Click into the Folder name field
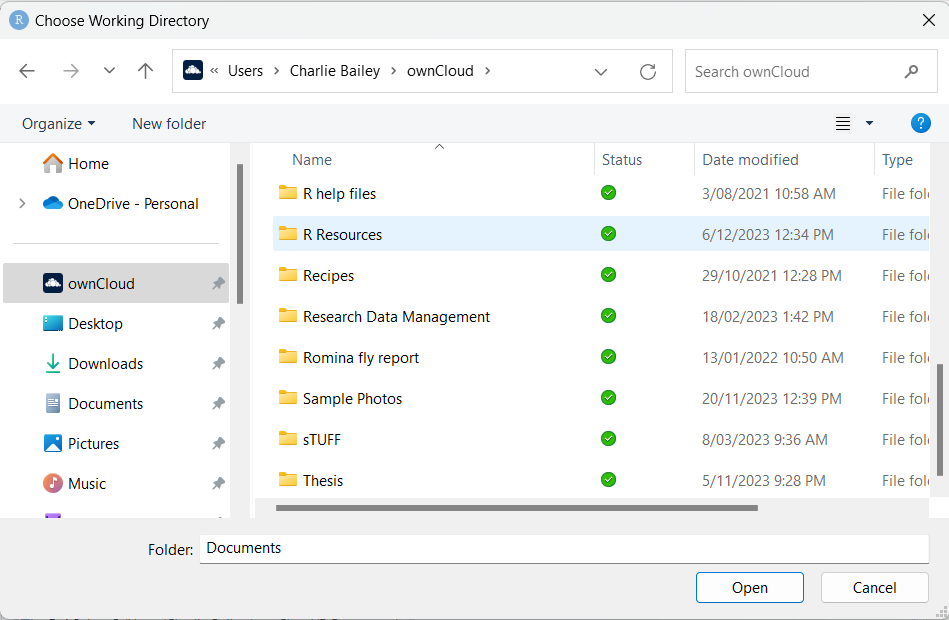The image size is (949, 620). (x=563, y=549)
